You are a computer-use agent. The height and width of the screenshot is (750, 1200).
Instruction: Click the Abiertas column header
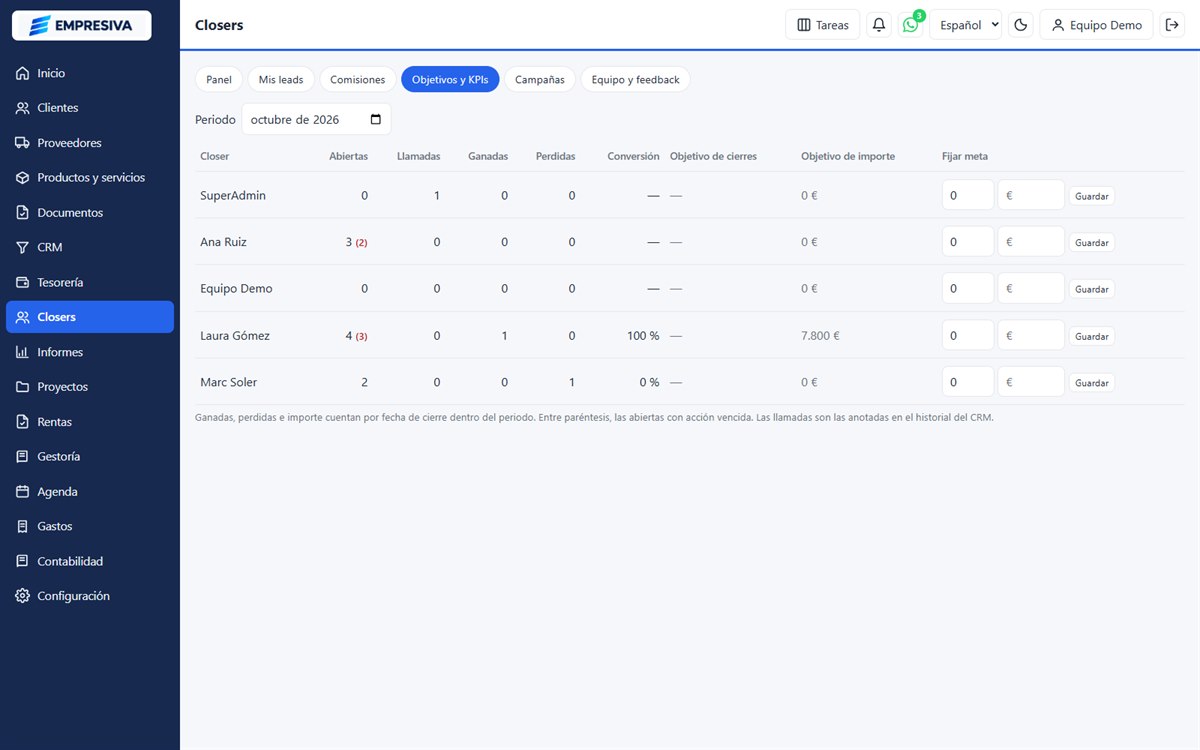tap(348, 156)
